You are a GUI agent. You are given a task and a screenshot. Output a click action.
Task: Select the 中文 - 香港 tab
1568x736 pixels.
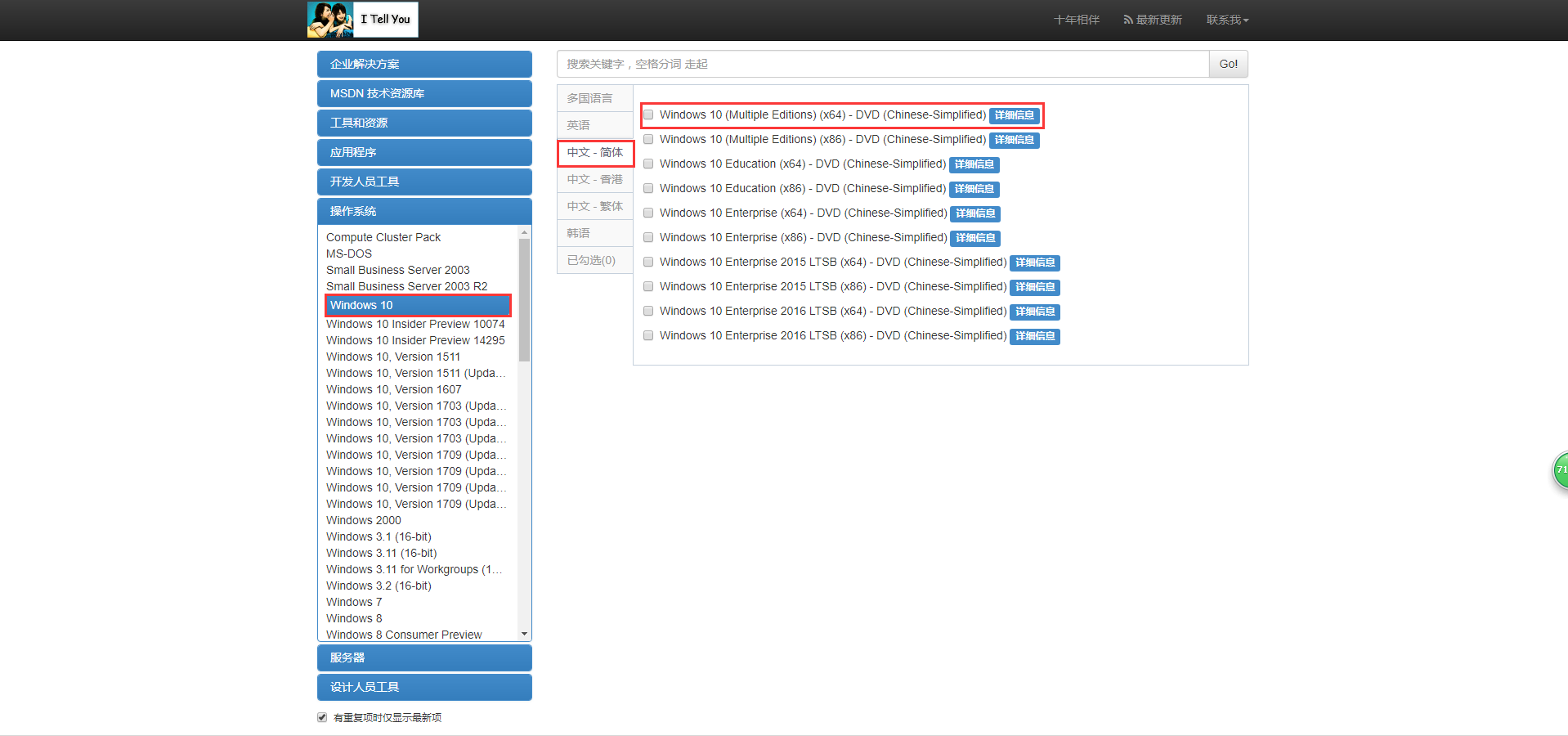click(x=595, y=179)
